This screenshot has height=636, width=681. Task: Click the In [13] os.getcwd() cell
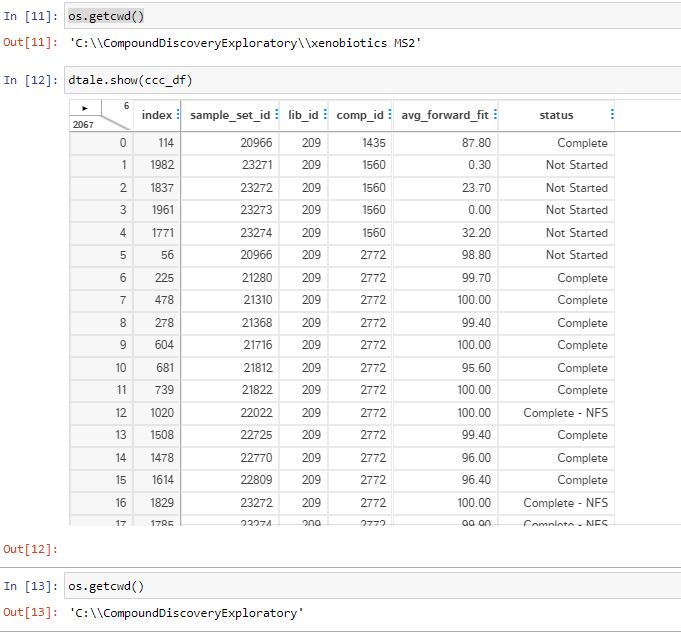coord(373,586)
